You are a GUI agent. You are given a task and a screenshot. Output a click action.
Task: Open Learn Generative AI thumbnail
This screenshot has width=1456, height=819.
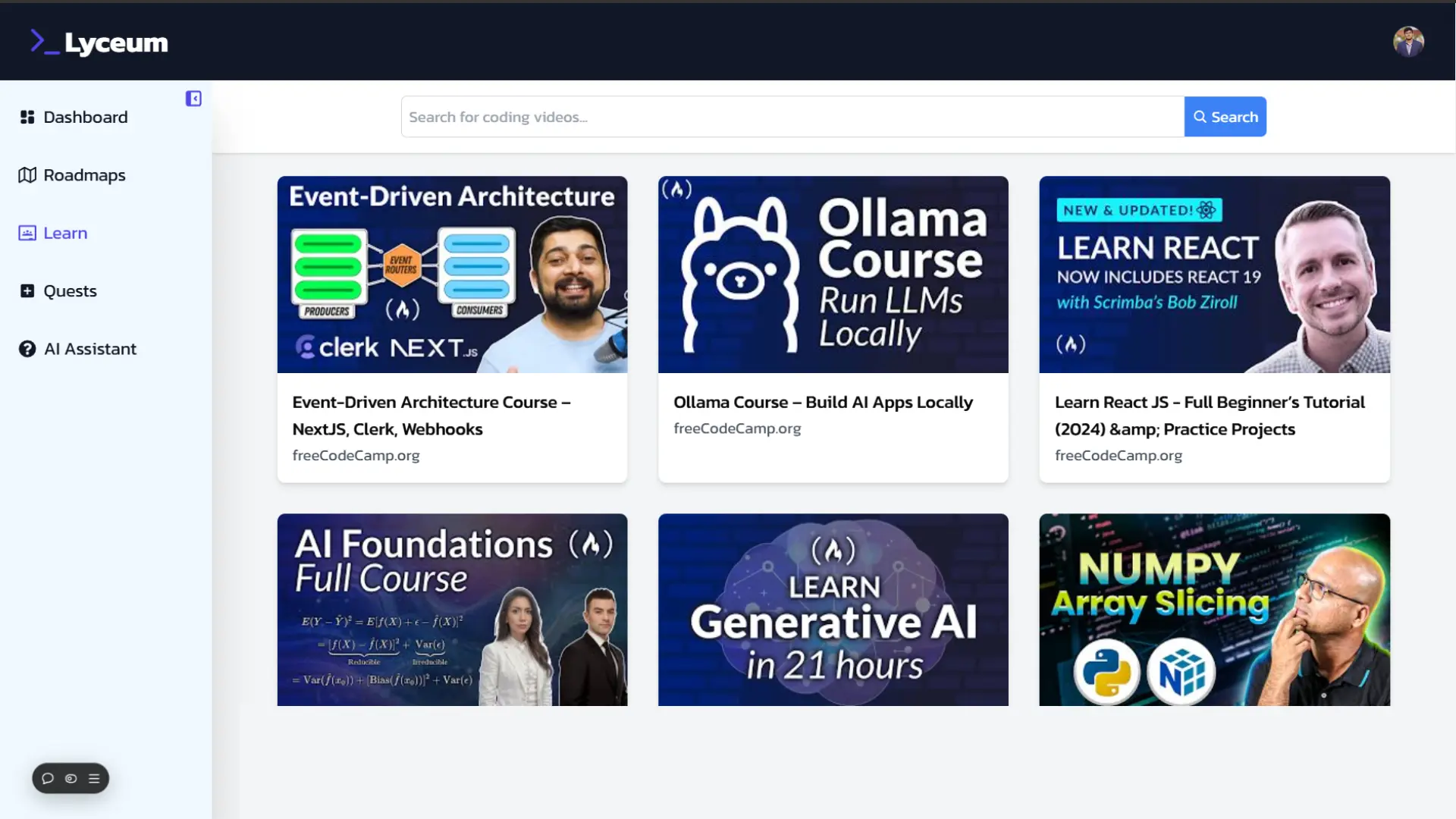click(x=833, y=610)
